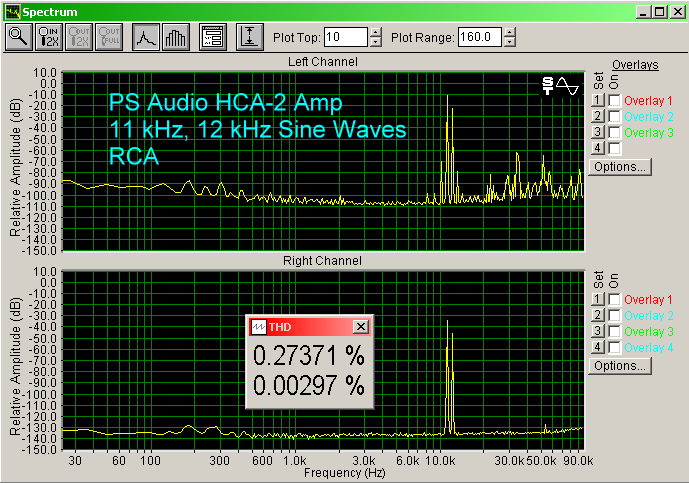Increase Plot Top with up arrow
Image resolution: width=689 pixels, height=483 pixels.
pos(375,32)
